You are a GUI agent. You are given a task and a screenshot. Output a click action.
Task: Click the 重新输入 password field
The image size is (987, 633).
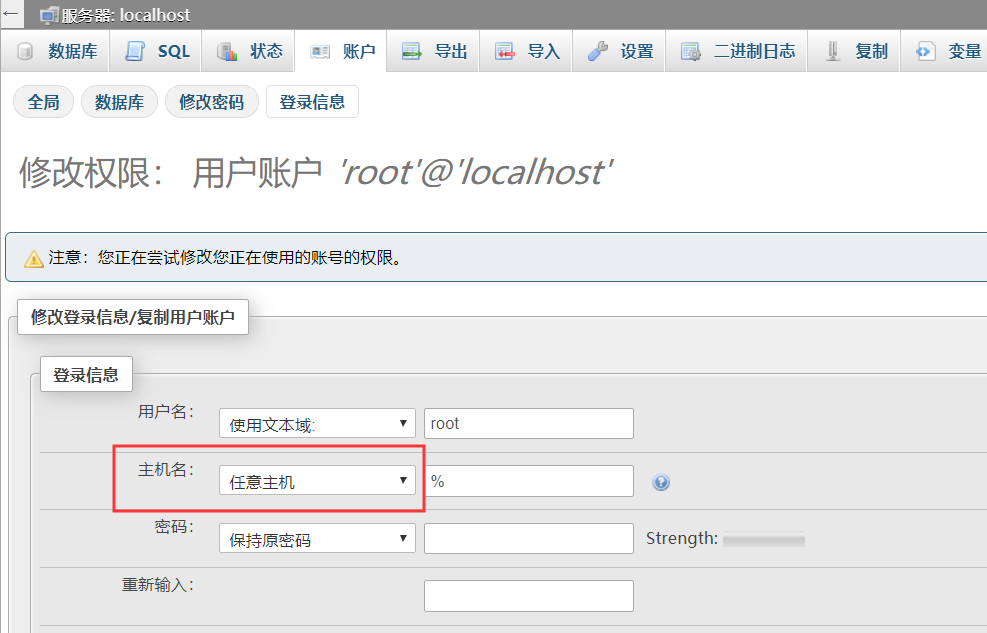tap(529, 596)
